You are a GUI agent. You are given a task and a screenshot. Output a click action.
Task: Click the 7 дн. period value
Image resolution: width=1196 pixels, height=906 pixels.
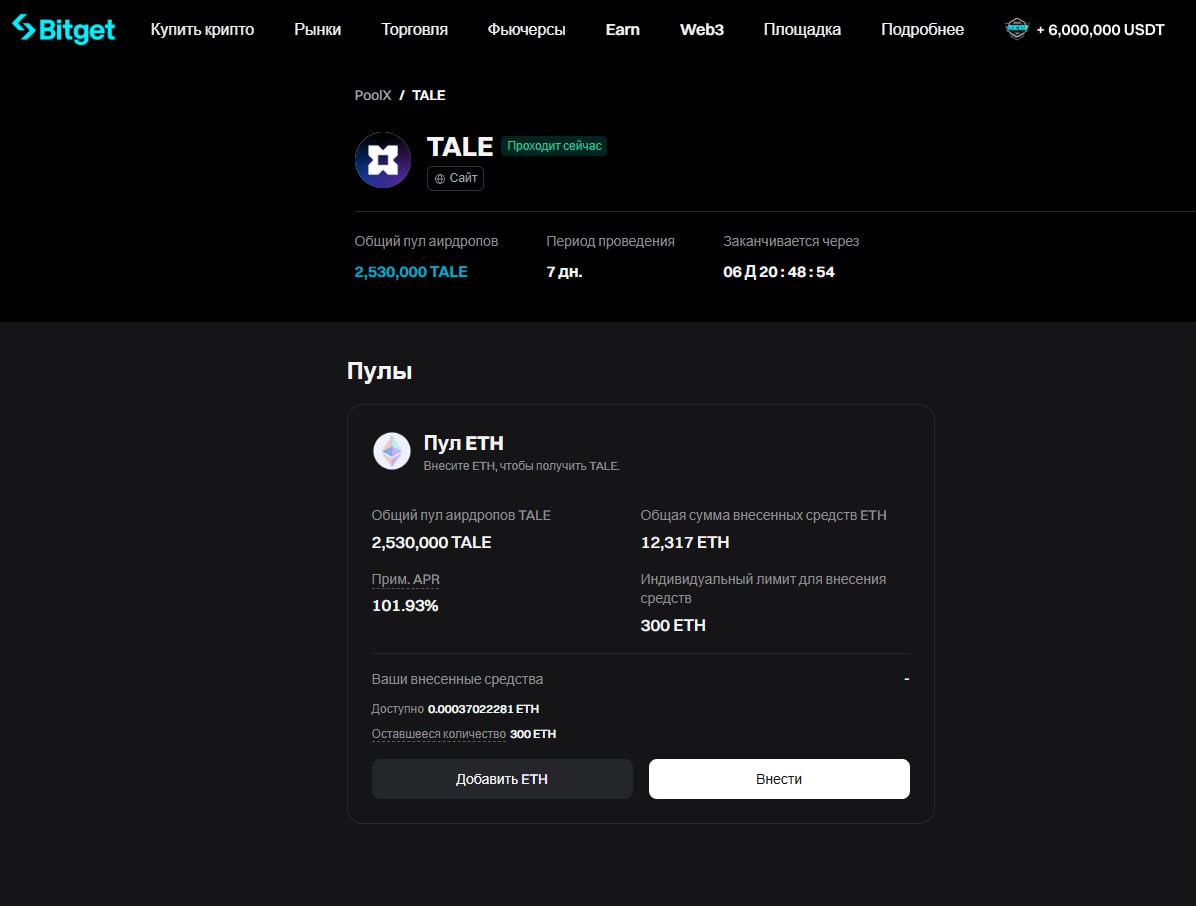pos(564,271)
